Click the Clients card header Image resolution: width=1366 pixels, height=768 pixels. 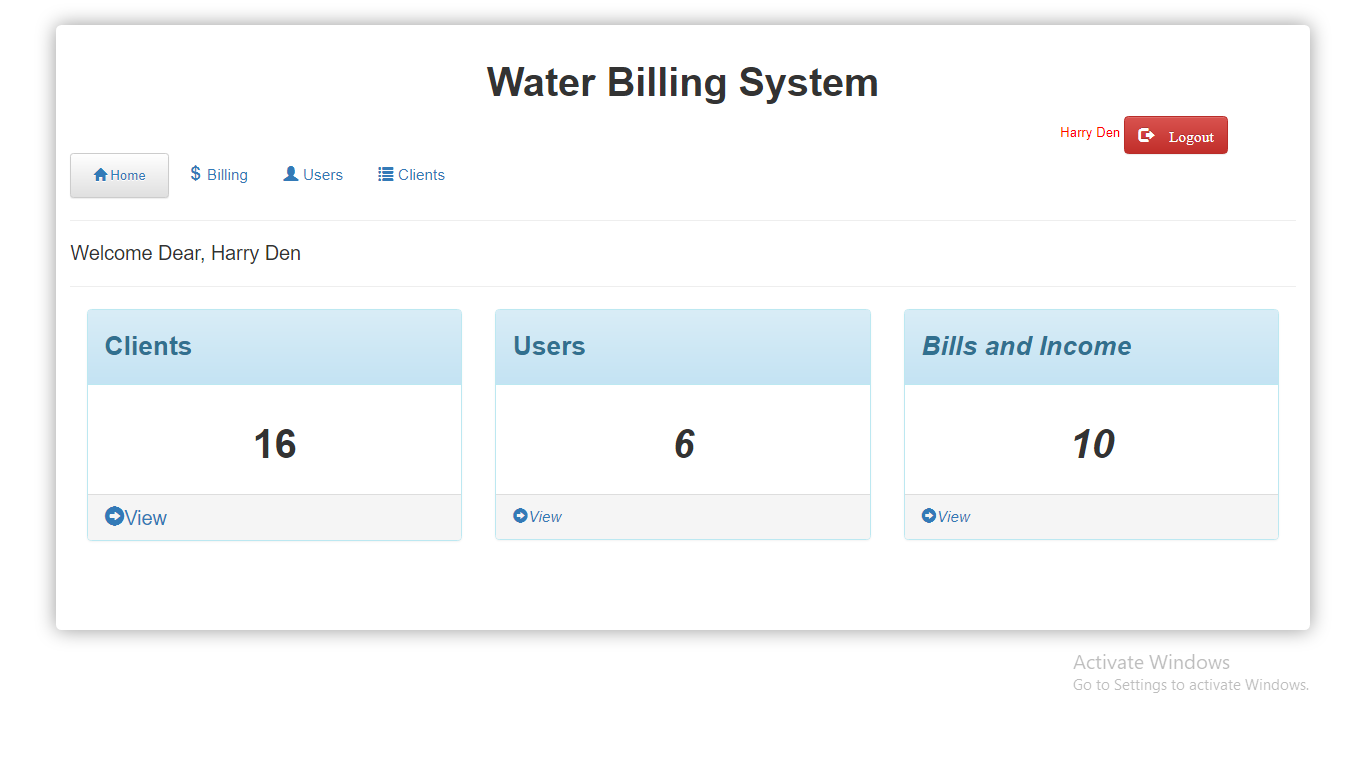click(x=148, y=346)
